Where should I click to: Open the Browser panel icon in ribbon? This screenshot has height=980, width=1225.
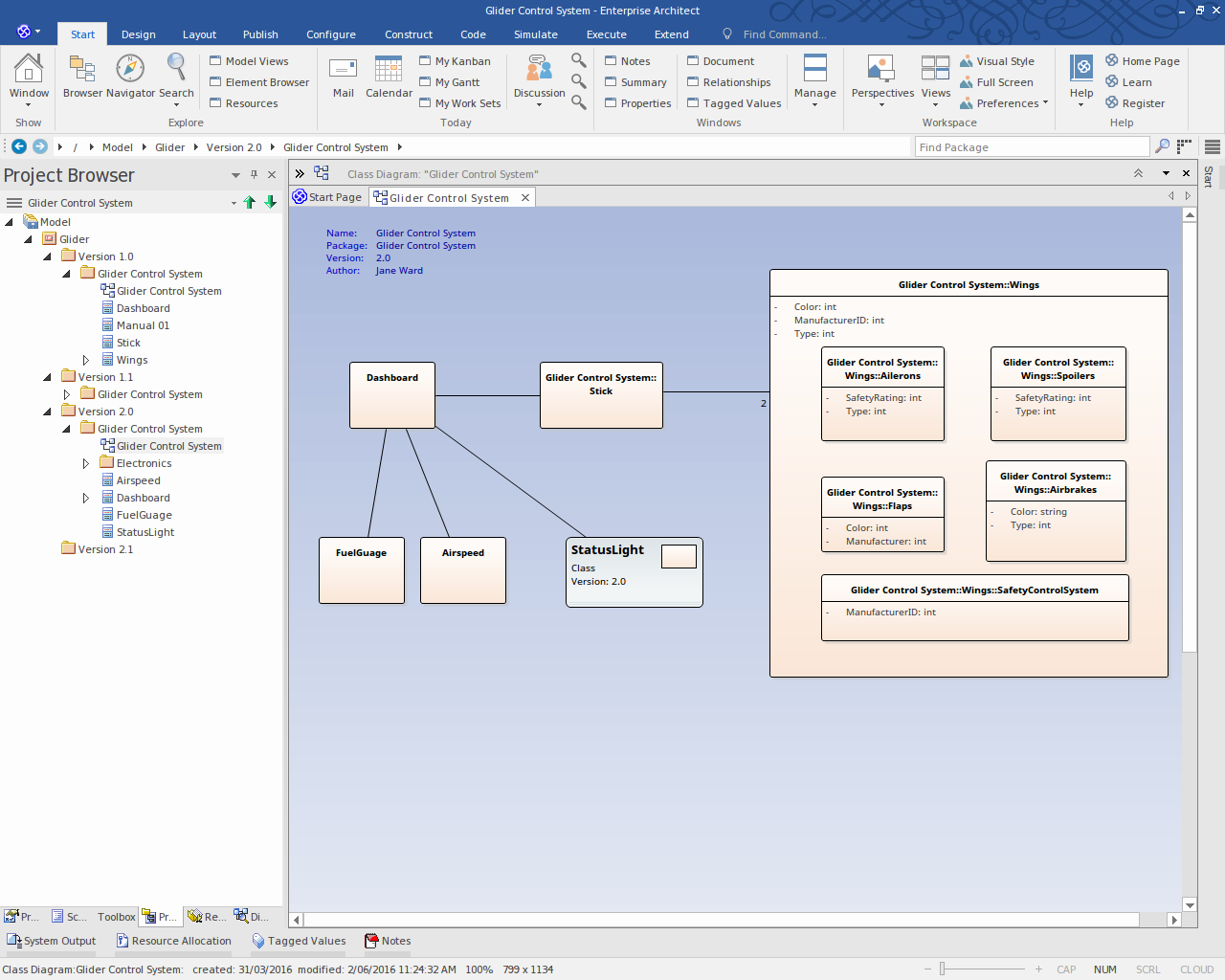[x=82, y=70]
